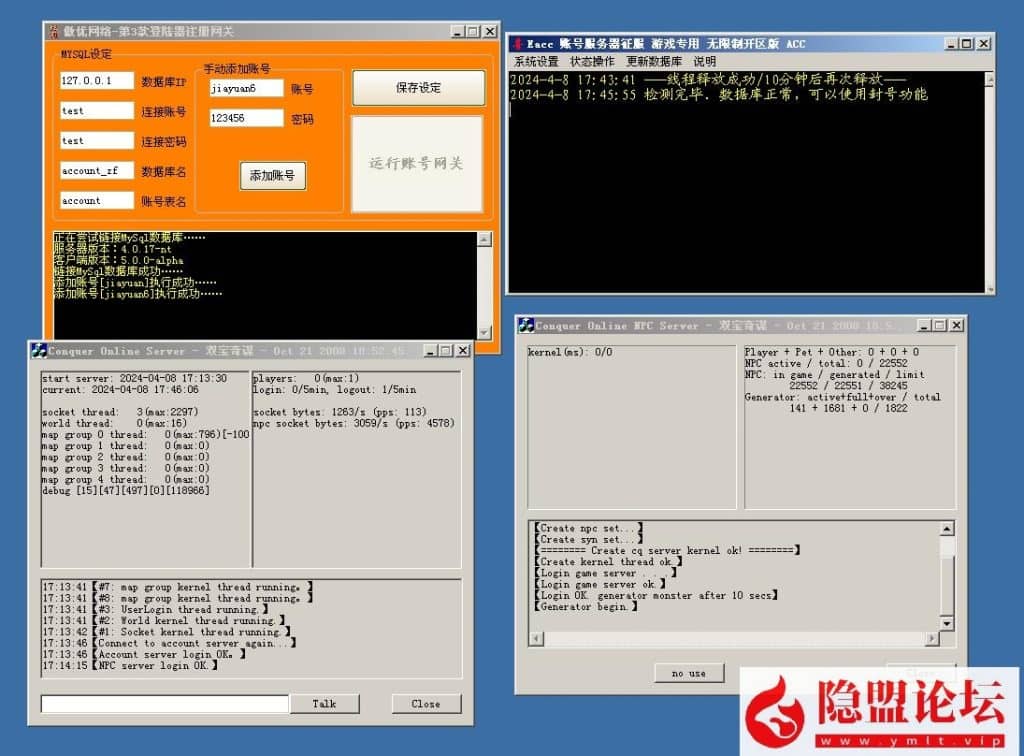
Task: Start the gateway with 运行账号网关
Action: coord(416,164)
